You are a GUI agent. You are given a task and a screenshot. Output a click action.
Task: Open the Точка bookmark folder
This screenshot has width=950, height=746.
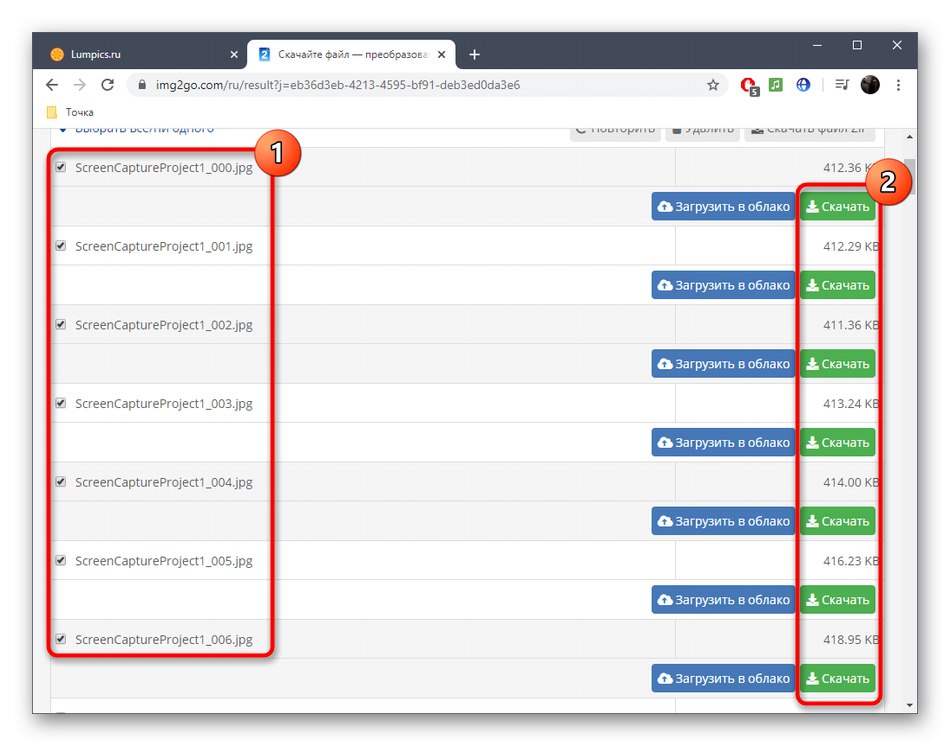pos(70,112)
